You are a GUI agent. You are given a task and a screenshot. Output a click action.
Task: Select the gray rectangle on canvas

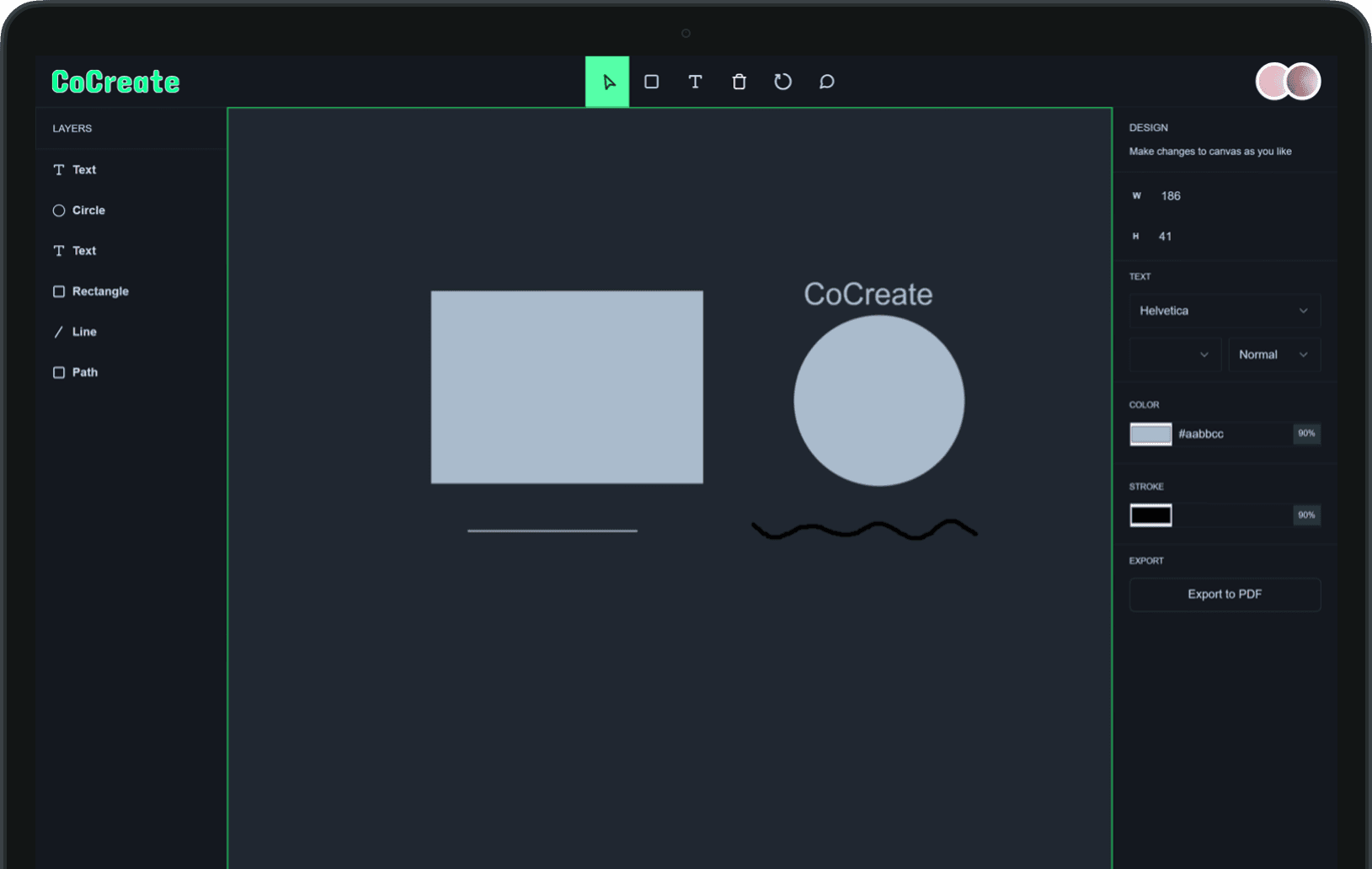point(567,387)
